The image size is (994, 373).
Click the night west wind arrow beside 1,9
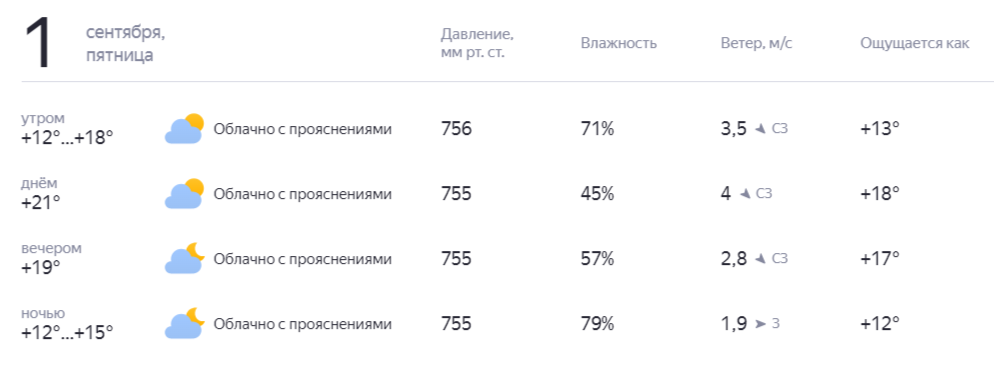761,324
